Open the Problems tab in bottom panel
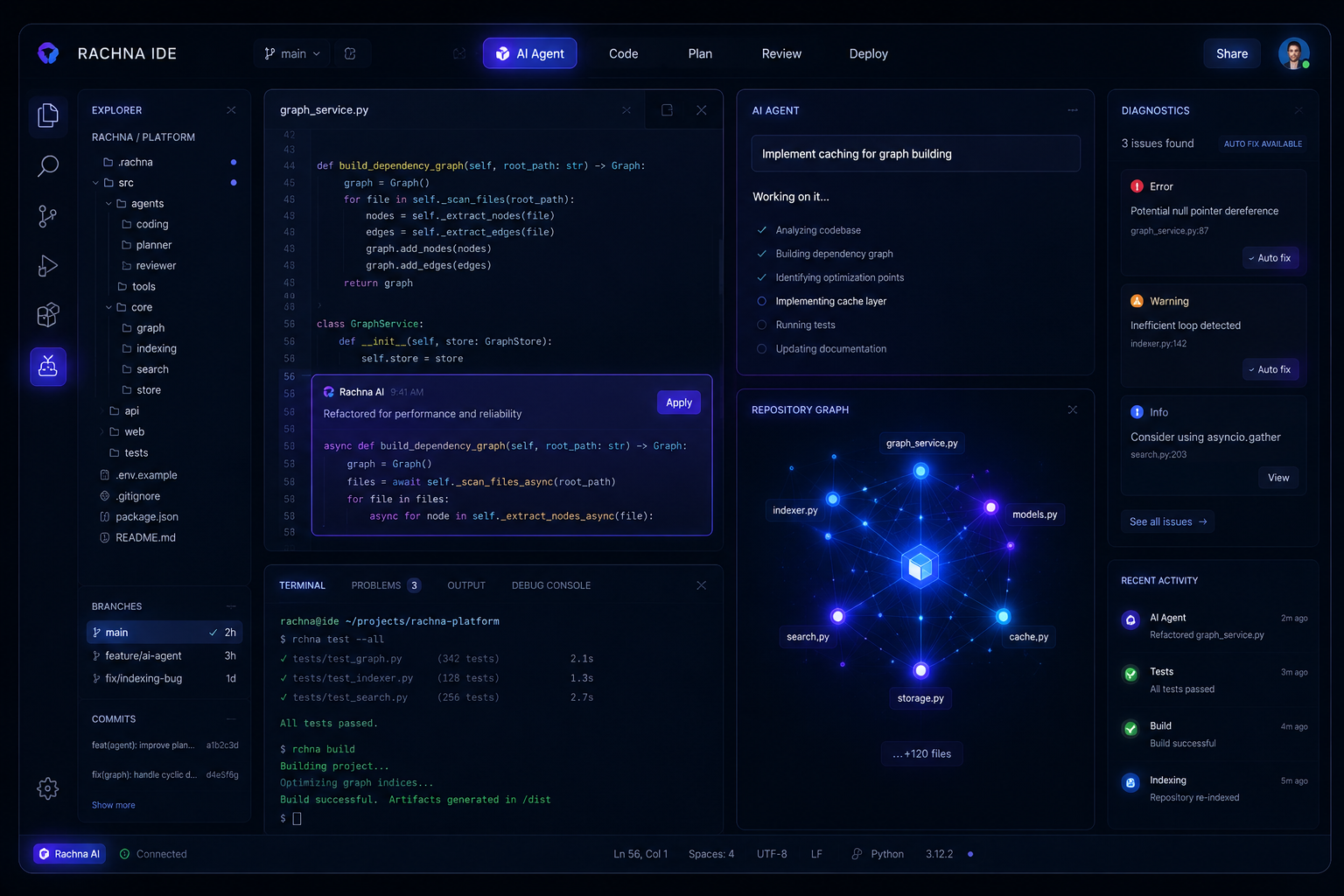 386,585
